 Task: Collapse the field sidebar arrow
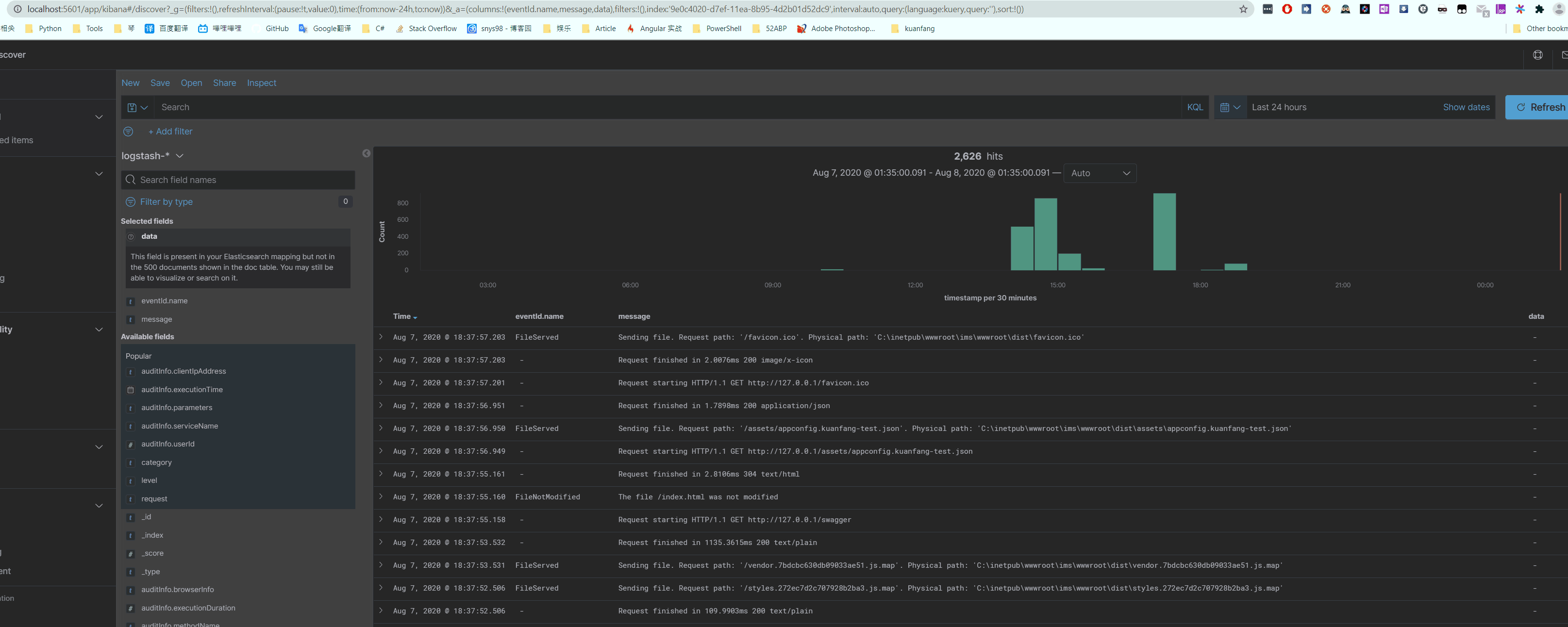(x=367, y=153)
